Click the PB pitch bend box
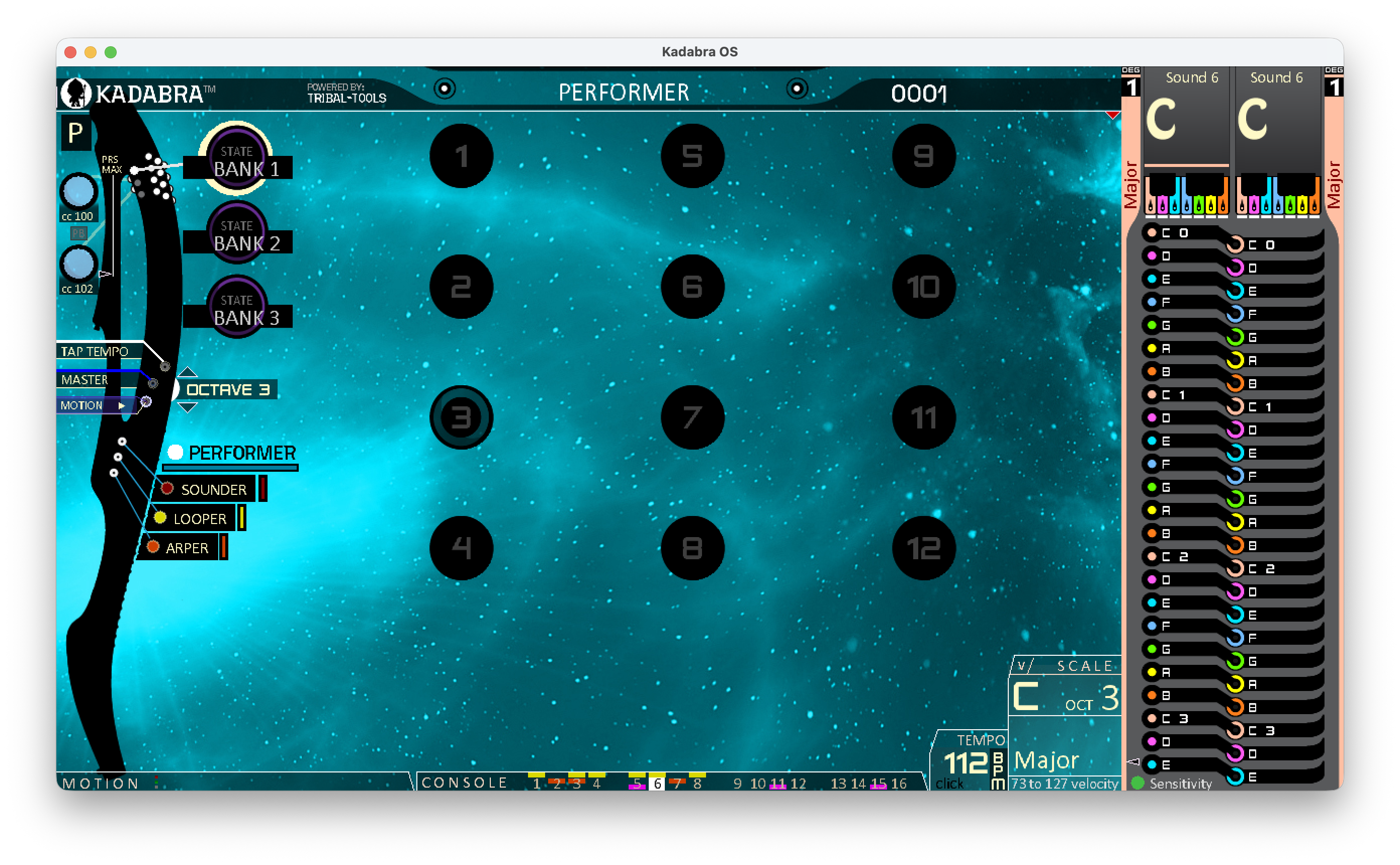Viewport: 1400px width, 865px height. 78,233
